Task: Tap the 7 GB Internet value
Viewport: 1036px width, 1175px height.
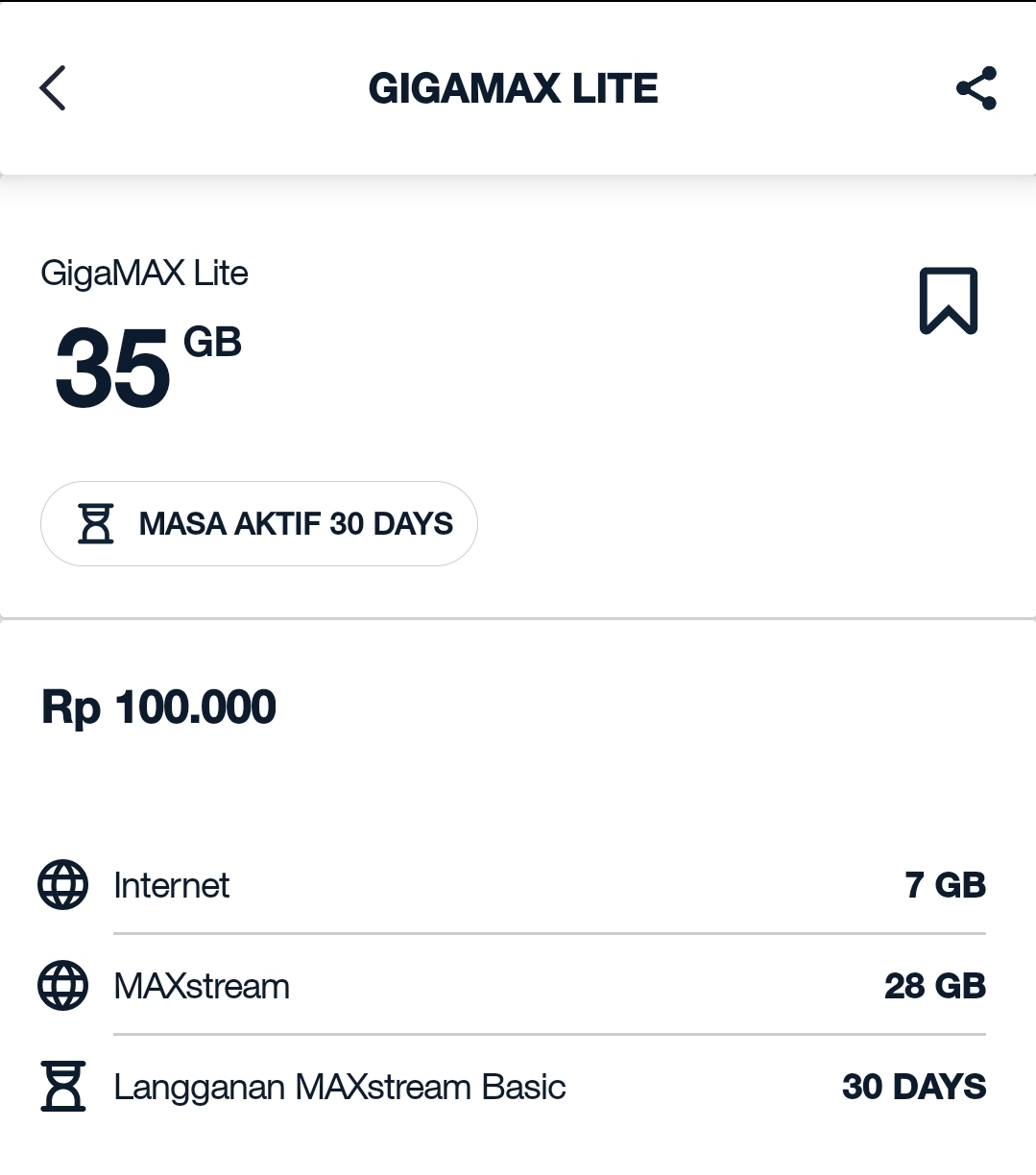Action: click(945, 885)
